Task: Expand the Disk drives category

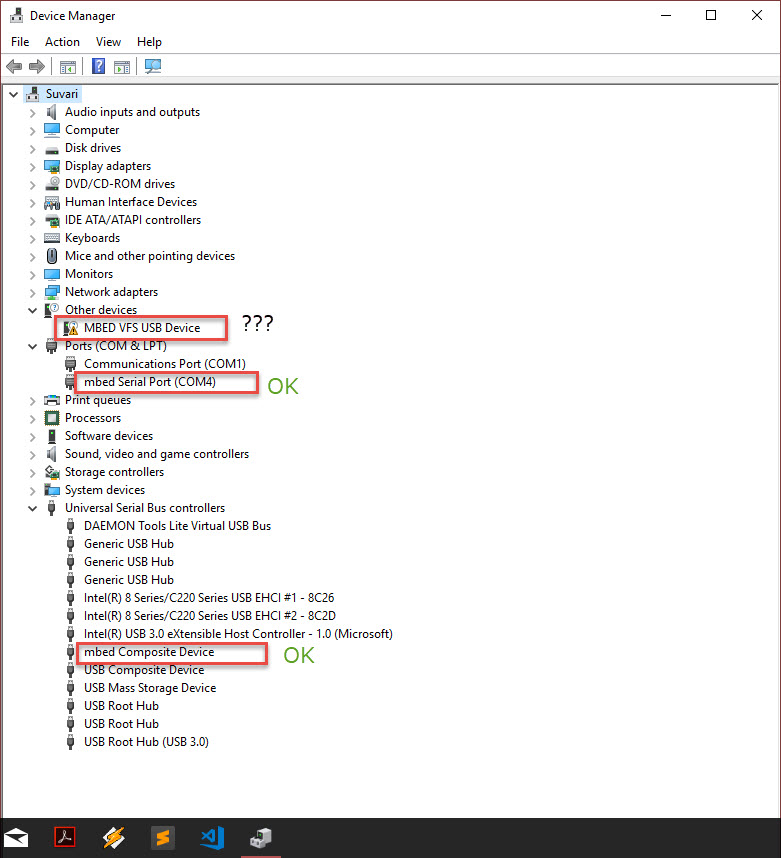Action: 32,148
